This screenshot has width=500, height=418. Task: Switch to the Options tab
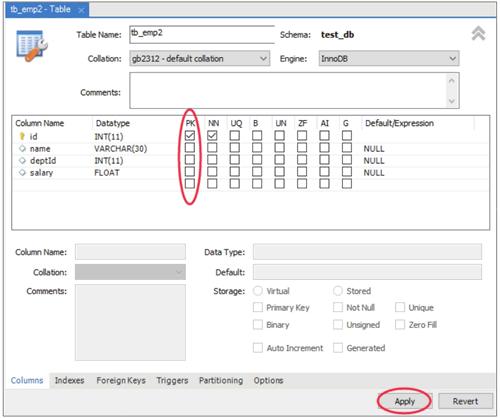click(x=268, y=380)
